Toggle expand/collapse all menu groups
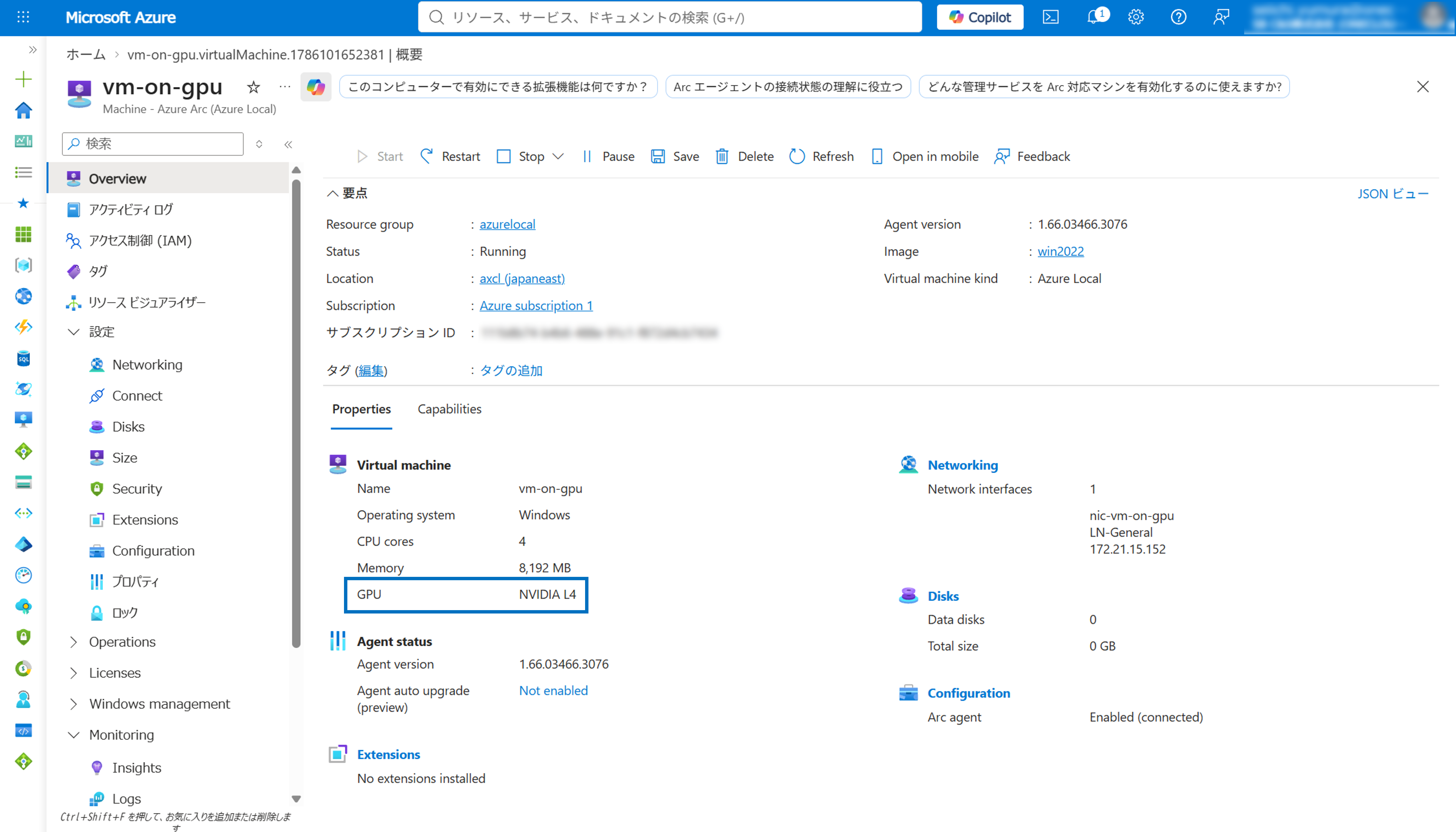The image size is (1456, 832). [259, 144]
